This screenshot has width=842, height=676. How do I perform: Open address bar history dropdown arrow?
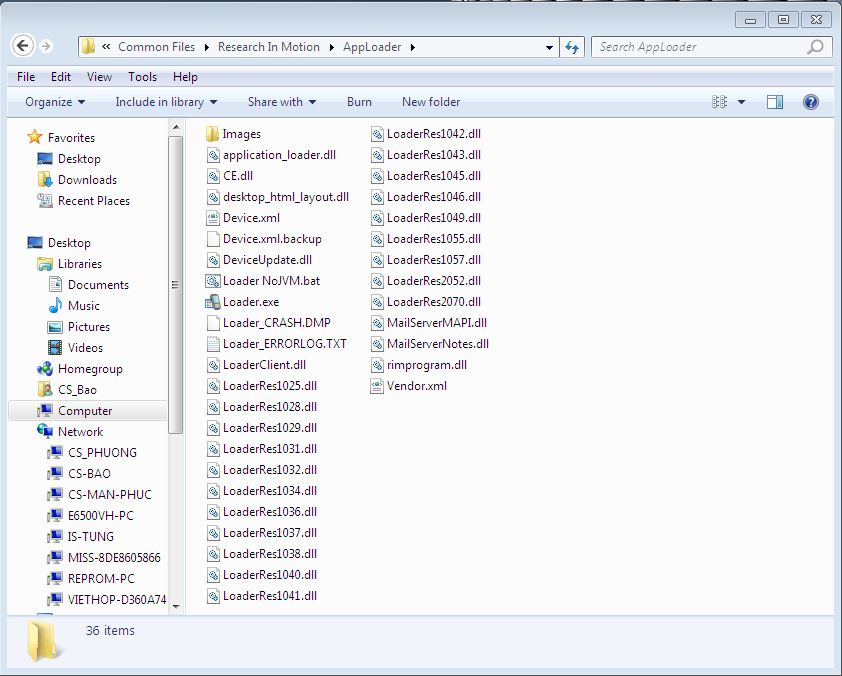(549, 47)
